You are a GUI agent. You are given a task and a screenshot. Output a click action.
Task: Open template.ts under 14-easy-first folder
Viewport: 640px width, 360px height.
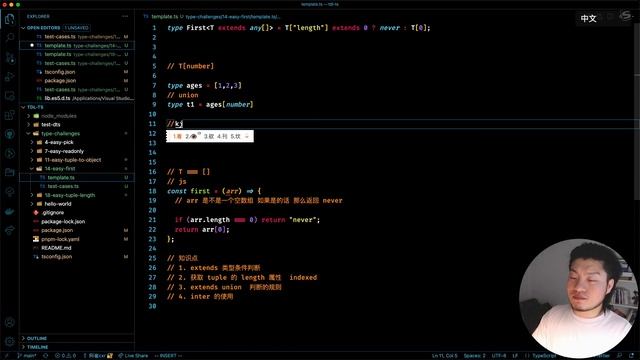click(x=77, y=178)
